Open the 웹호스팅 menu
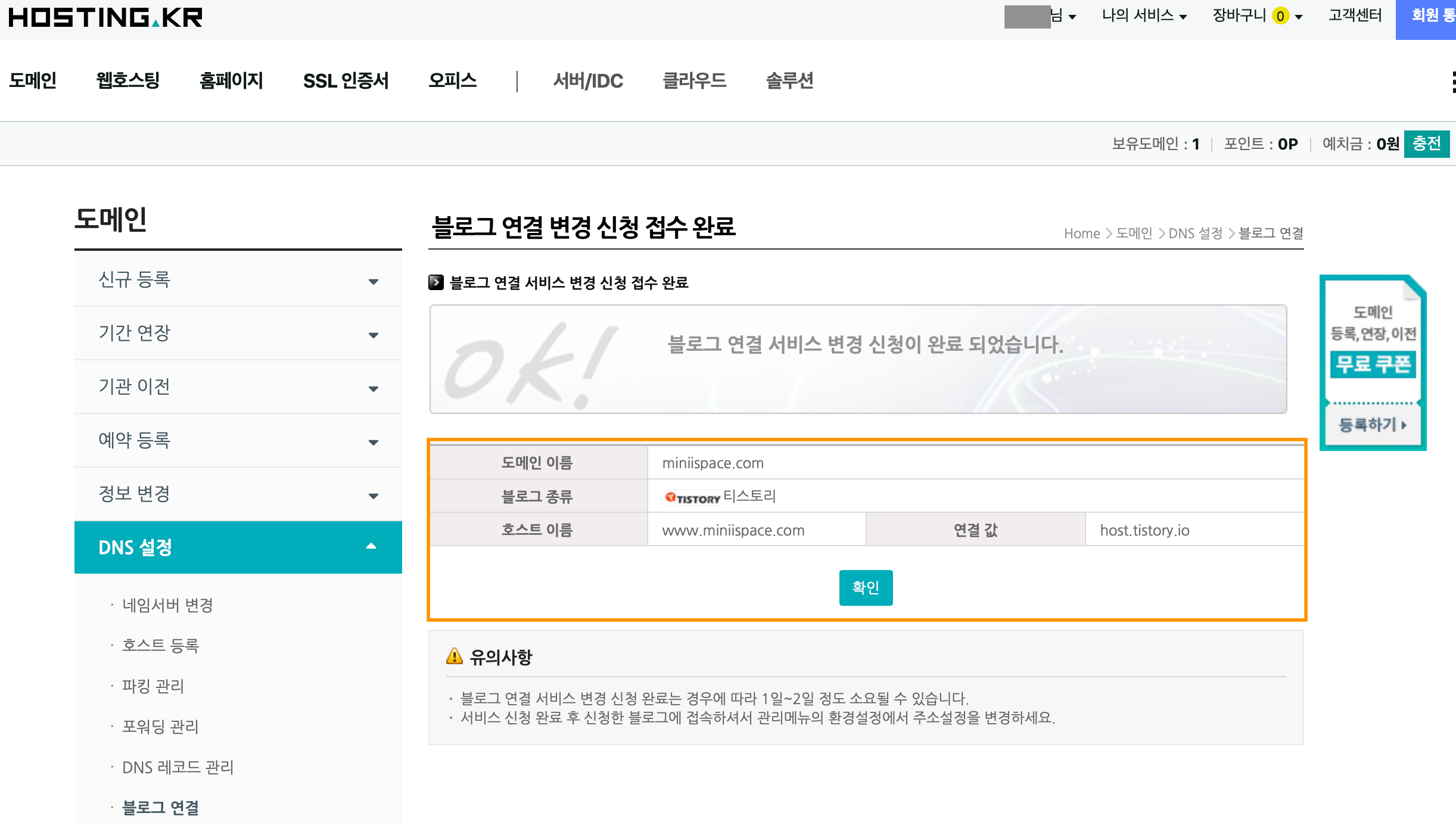The height and width of the screenshot is (825, 1456). click(x=128, y=80)
